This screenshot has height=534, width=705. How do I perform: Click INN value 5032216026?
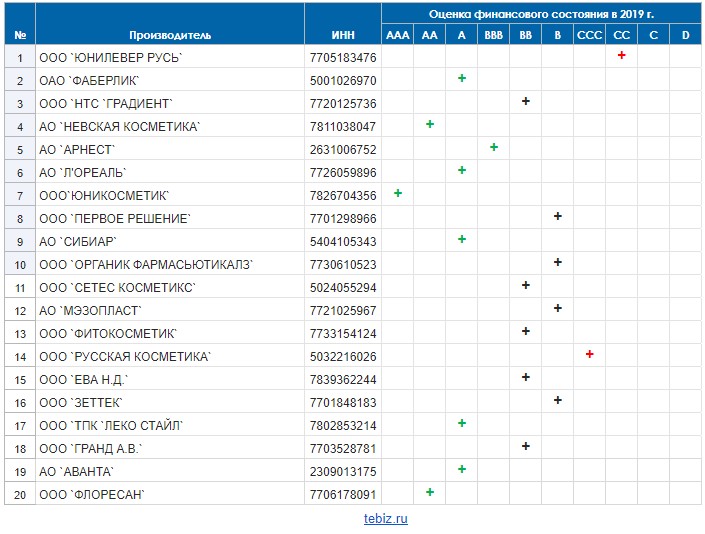[343, 356]
